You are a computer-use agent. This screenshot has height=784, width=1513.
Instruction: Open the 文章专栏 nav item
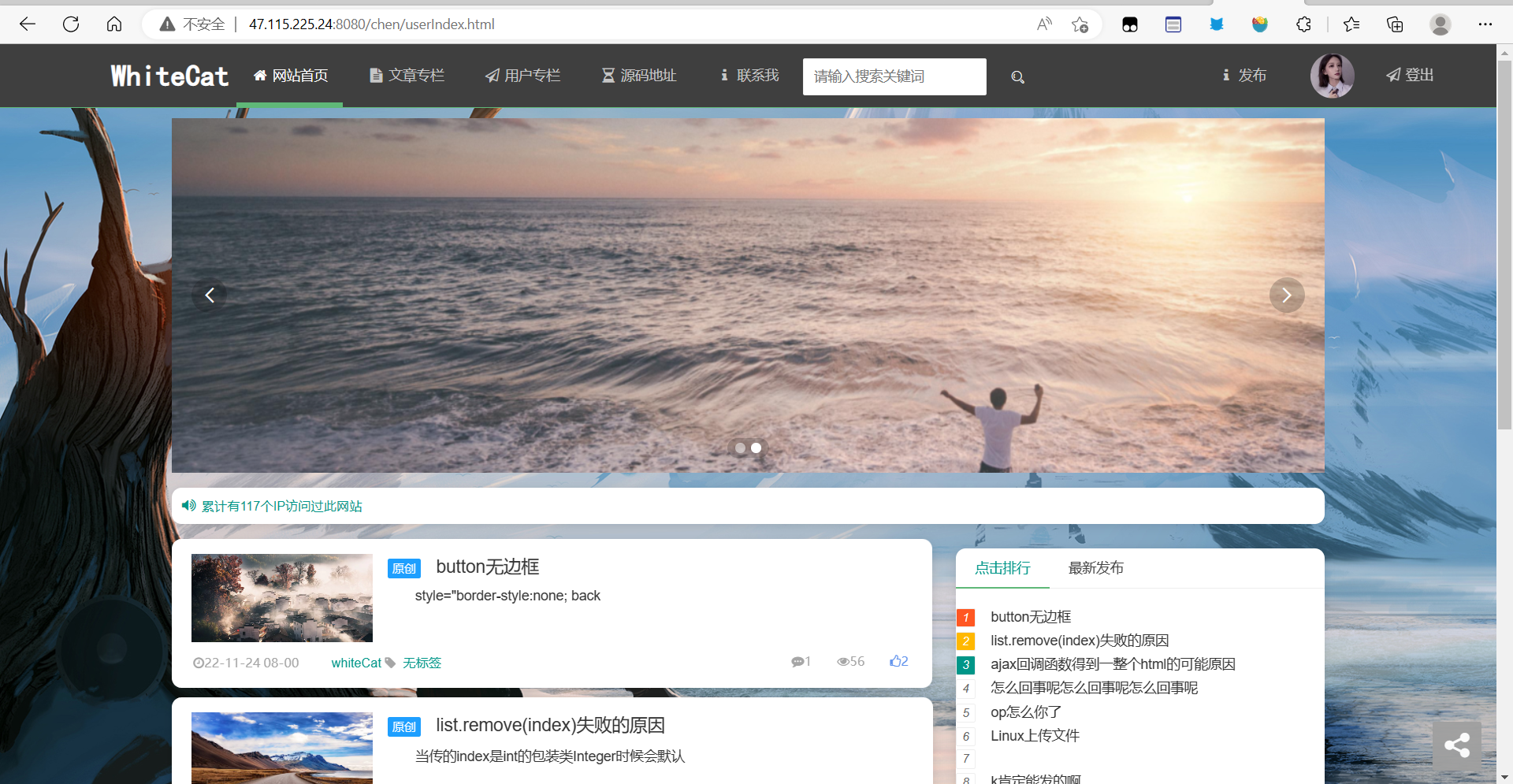(407, 76)
